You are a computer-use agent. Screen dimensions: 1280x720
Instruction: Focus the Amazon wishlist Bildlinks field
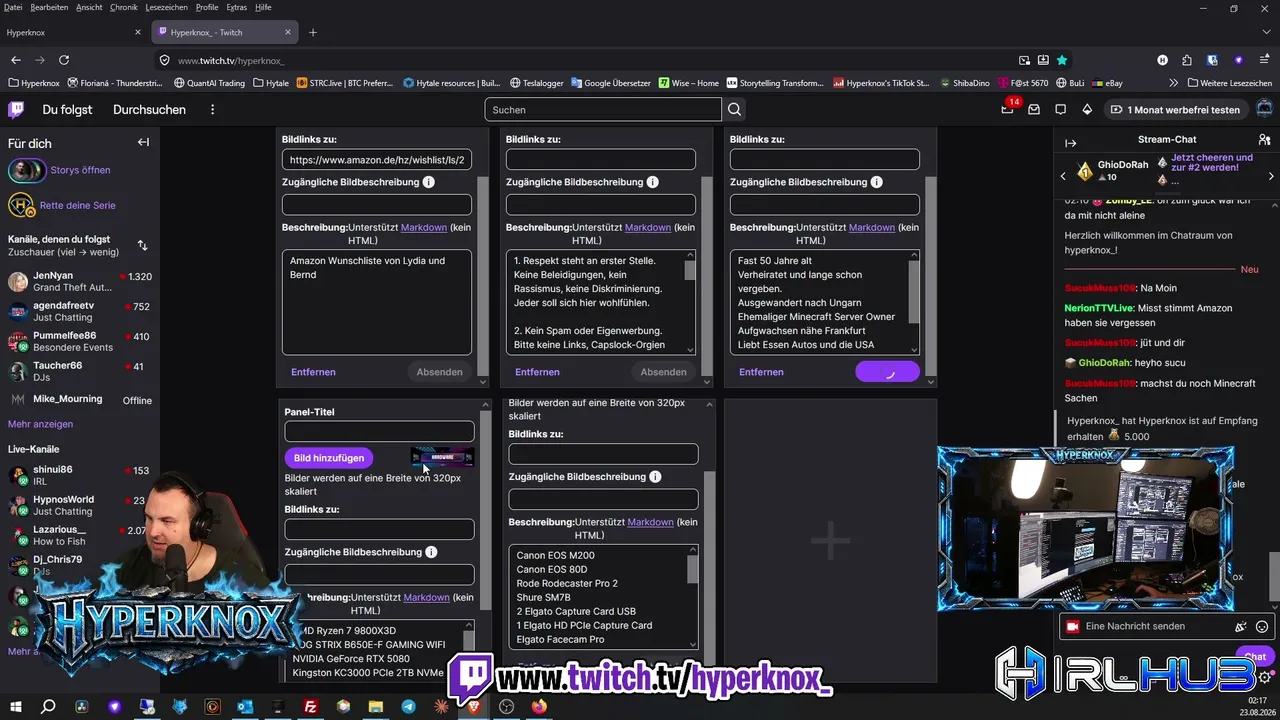point(377,160)
